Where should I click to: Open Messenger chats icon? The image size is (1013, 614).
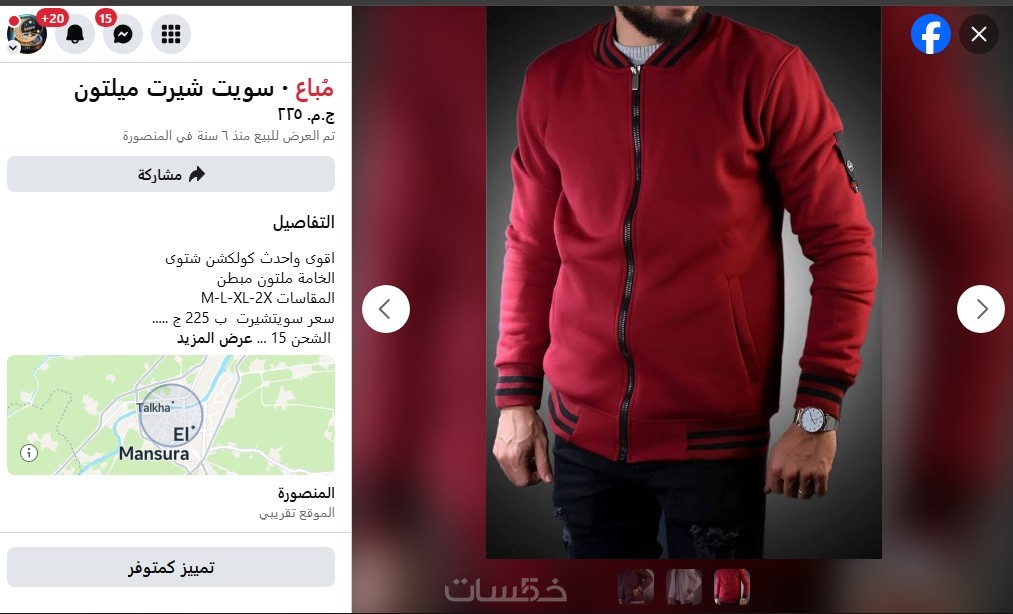pyautogui.click(x=123, y=34)
